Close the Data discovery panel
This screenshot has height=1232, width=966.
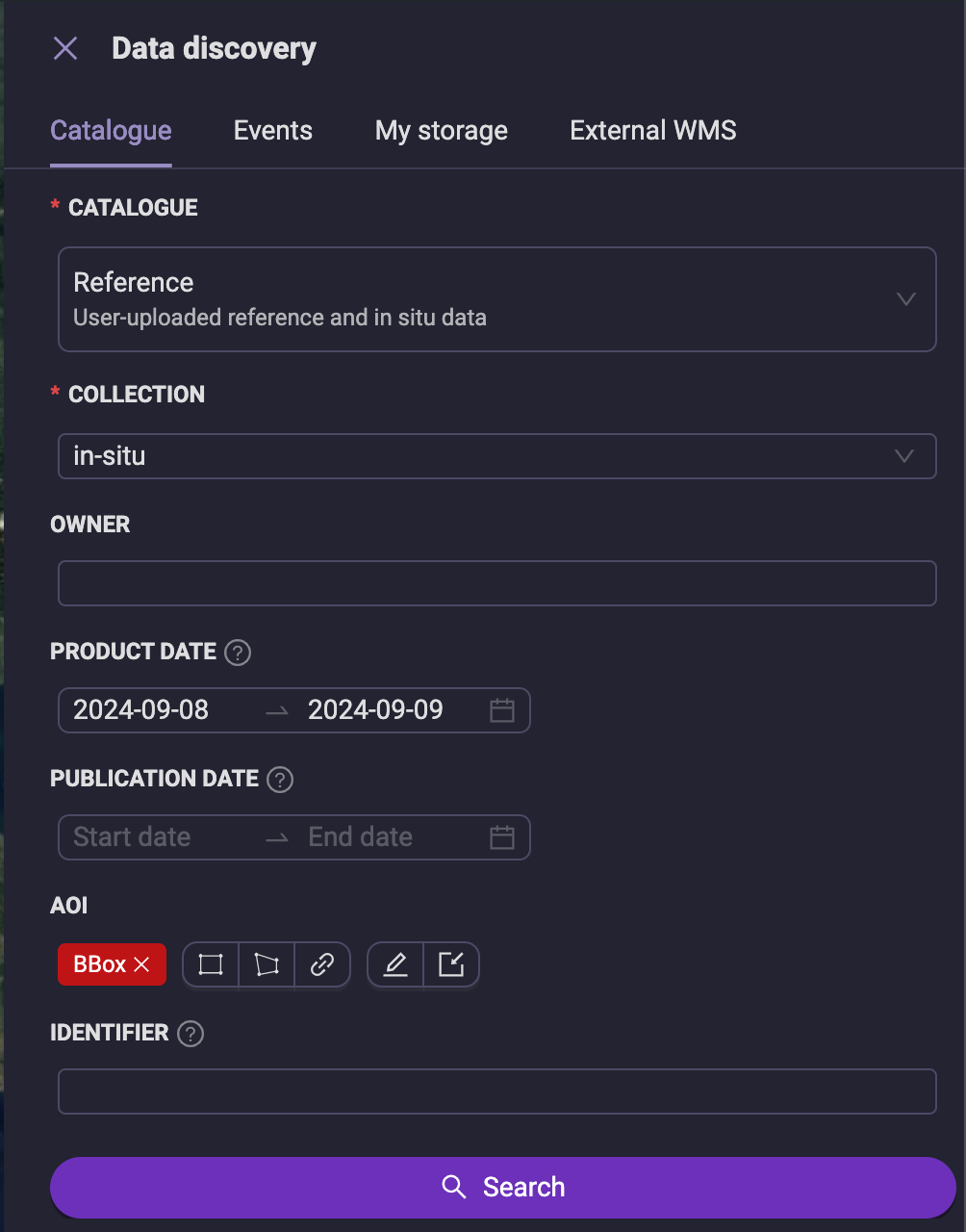65,48
